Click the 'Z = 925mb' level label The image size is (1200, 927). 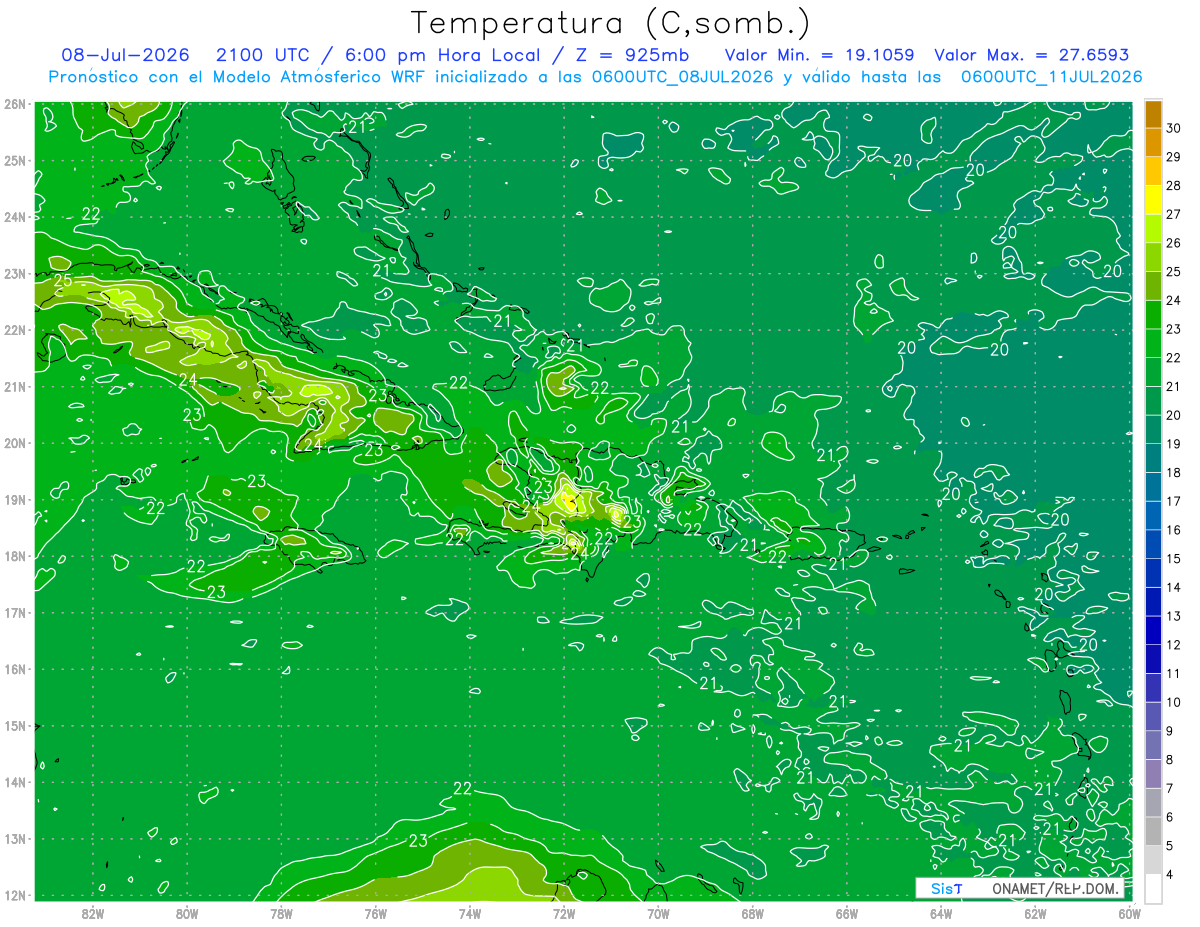click(634, 55)
